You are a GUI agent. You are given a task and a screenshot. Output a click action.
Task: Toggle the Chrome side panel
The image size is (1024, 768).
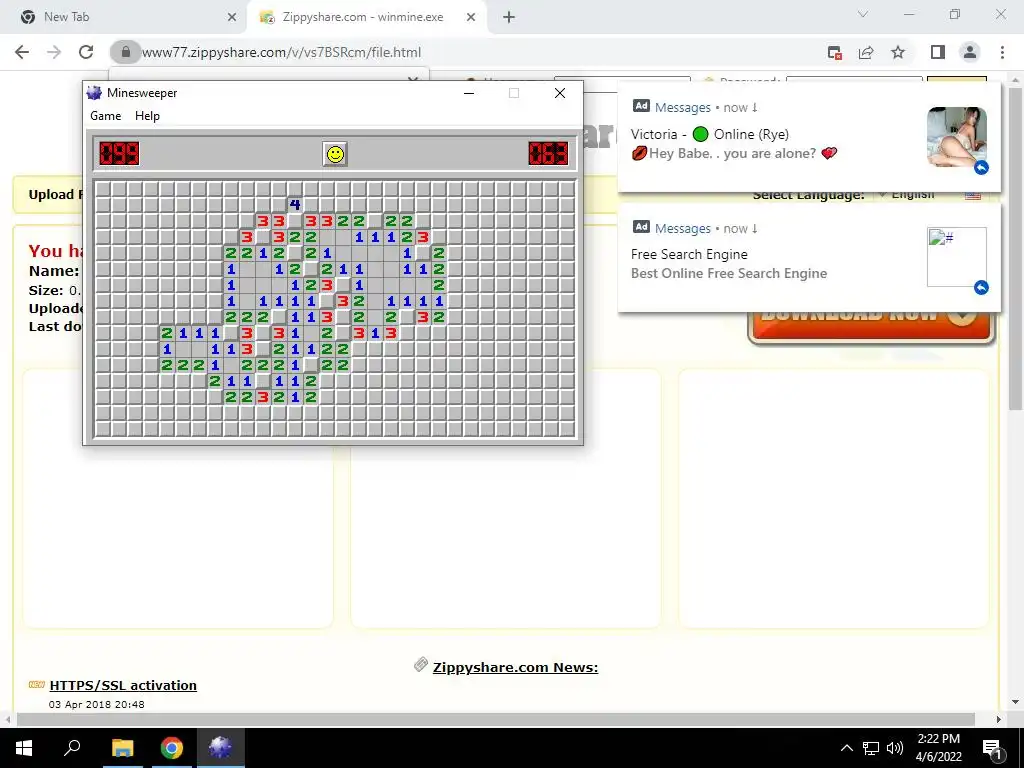[x=938, y=52]
